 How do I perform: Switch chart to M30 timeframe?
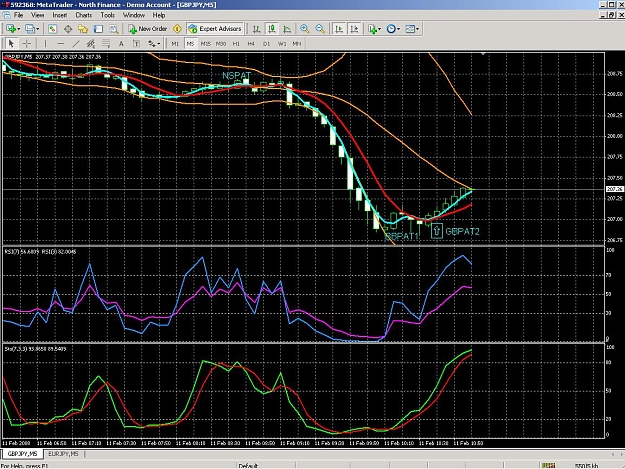pyautogui.click(x=221, y=43)
